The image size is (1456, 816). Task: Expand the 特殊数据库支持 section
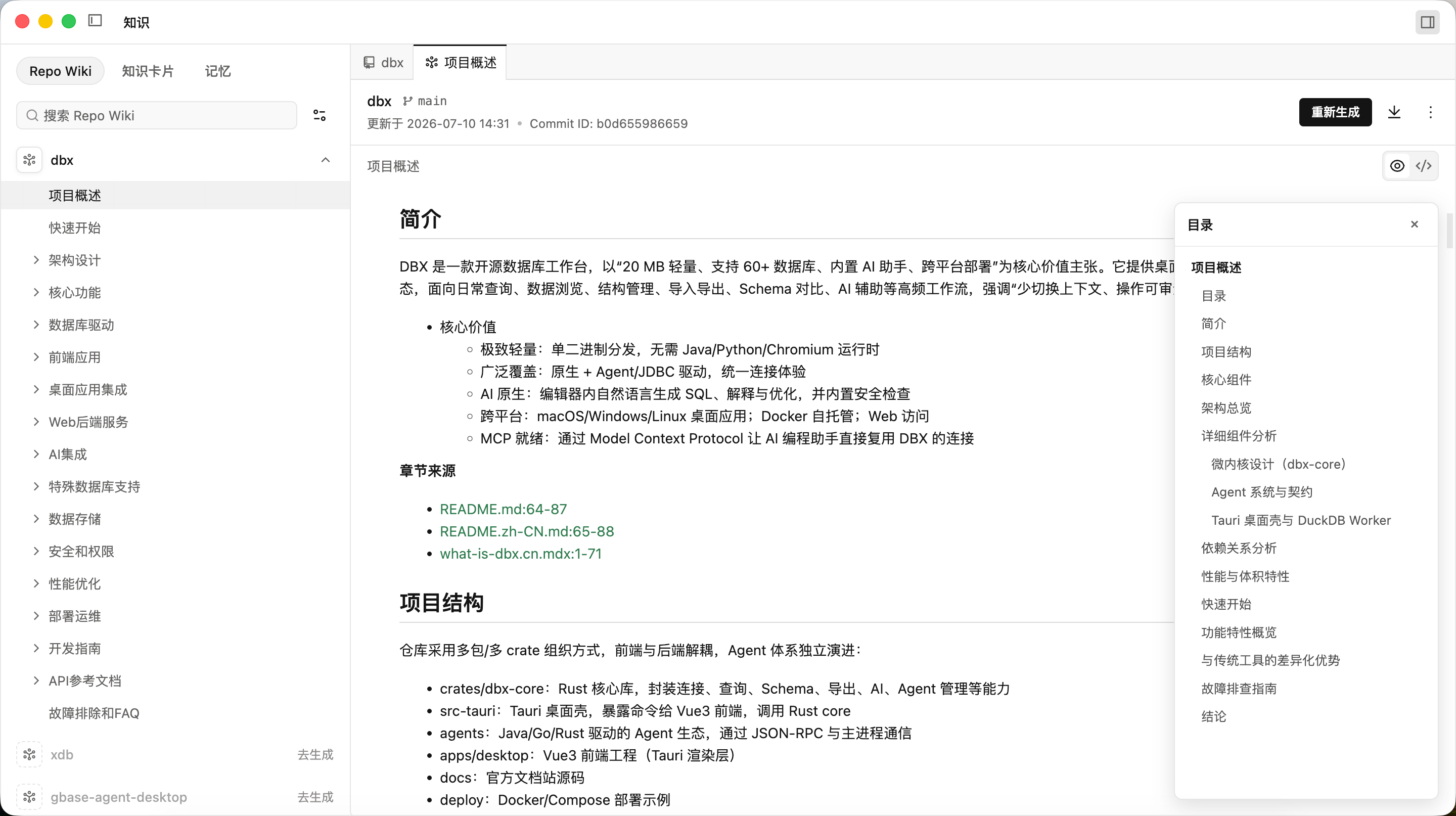click(36, 486)
